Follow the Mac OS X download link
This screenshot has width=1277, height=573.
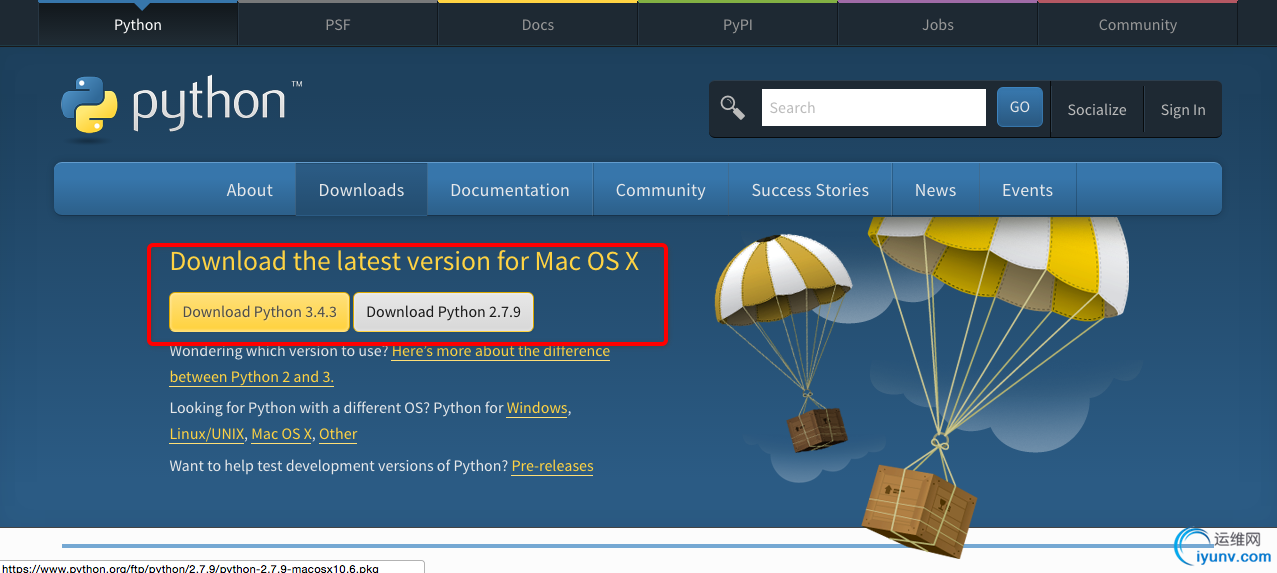click(x=282, y=434)
